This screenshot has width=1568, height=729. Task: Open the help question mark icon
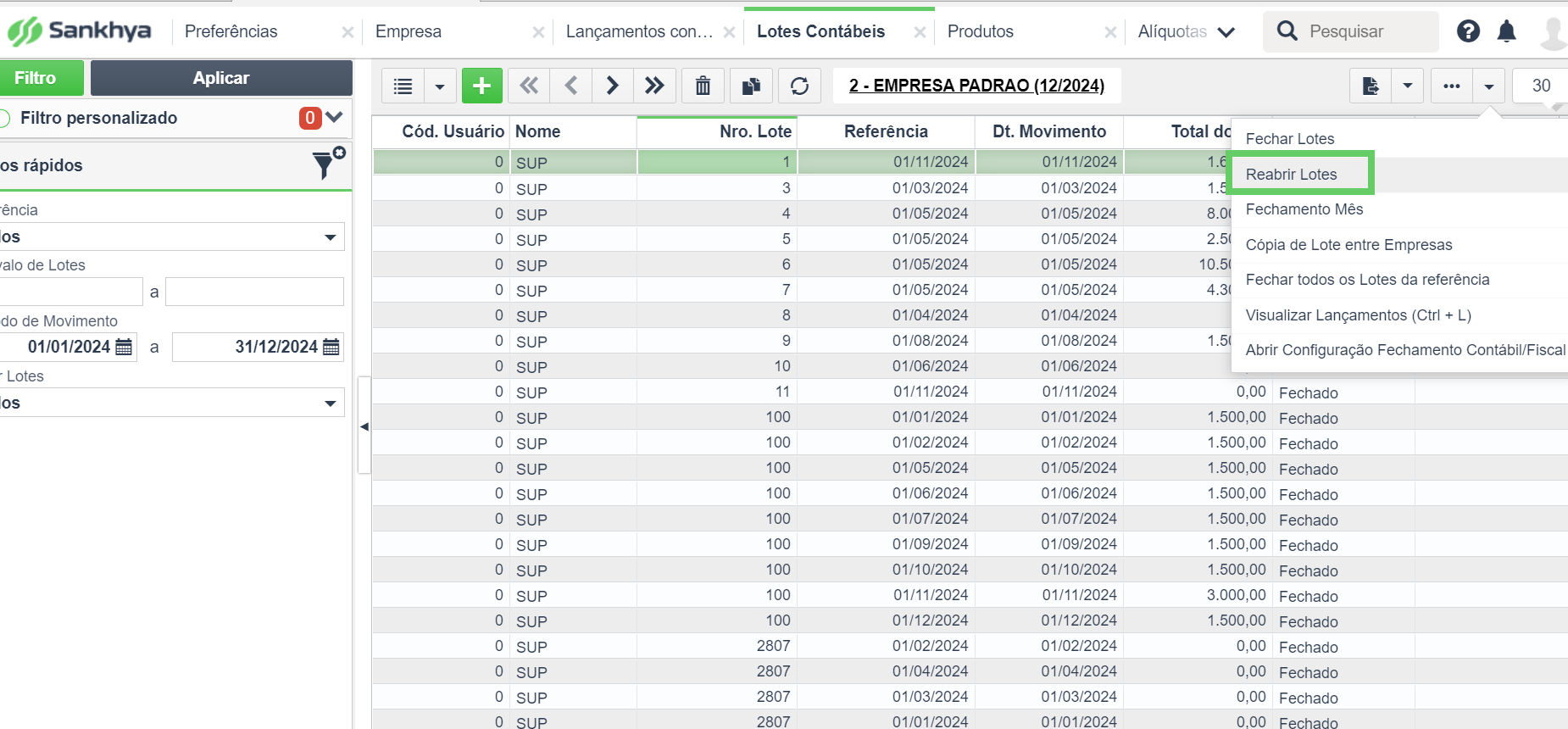(x=1468, y=31)
